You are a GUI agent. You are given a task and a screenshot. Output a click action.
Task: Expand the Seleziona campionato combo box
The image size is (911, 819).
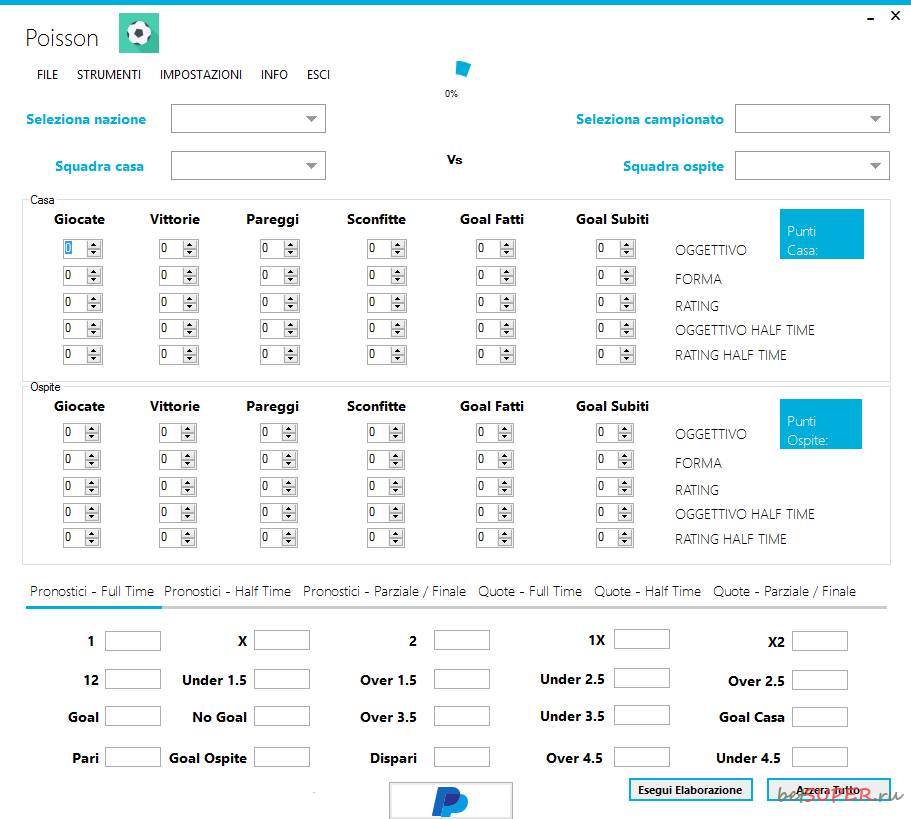(x=812, y=119)
